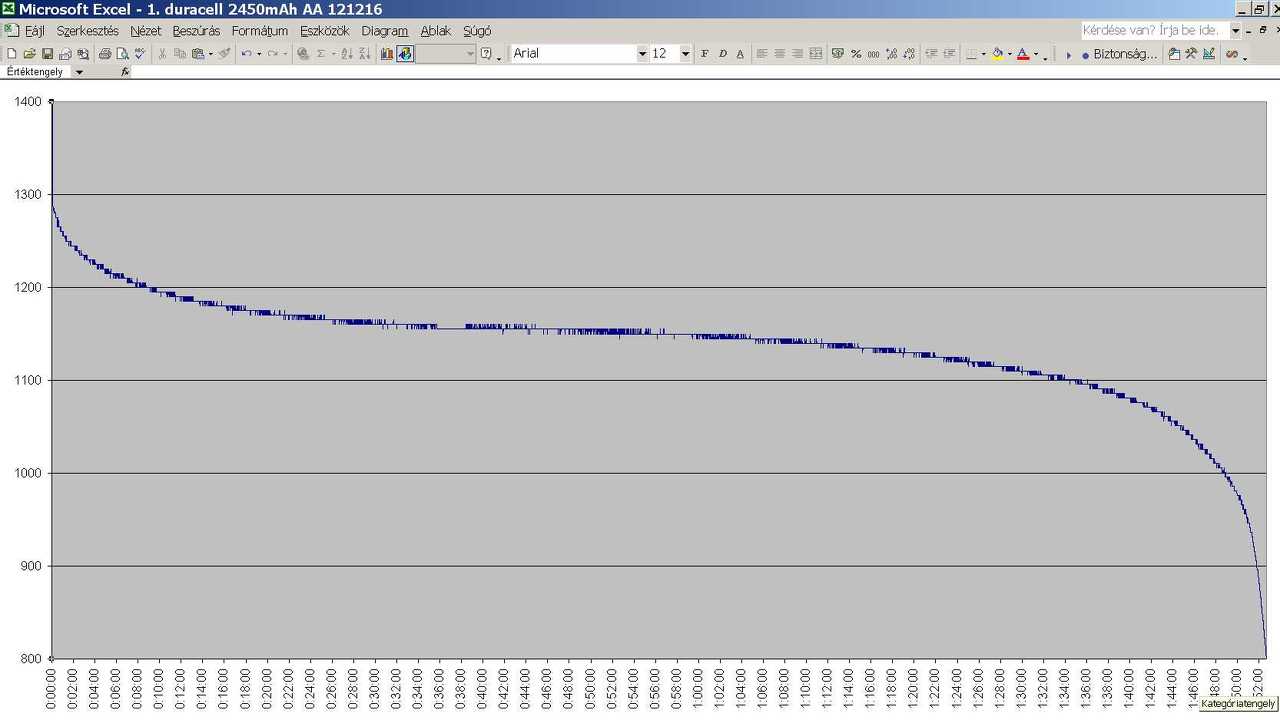Print the chart using the printer icon
This screenshot has width=1280, height=720.
105,54
